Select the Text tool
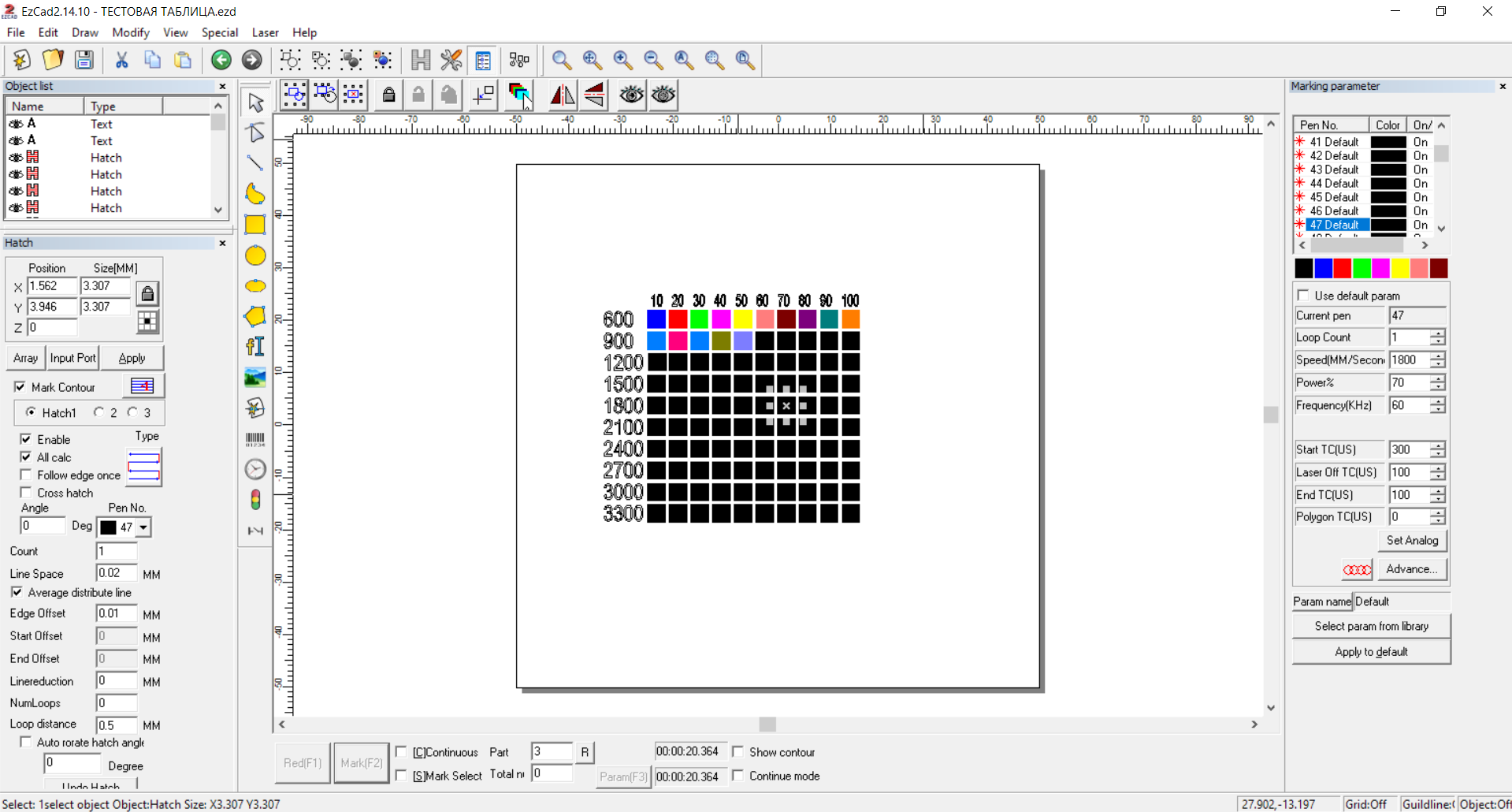 click(254, 346)
